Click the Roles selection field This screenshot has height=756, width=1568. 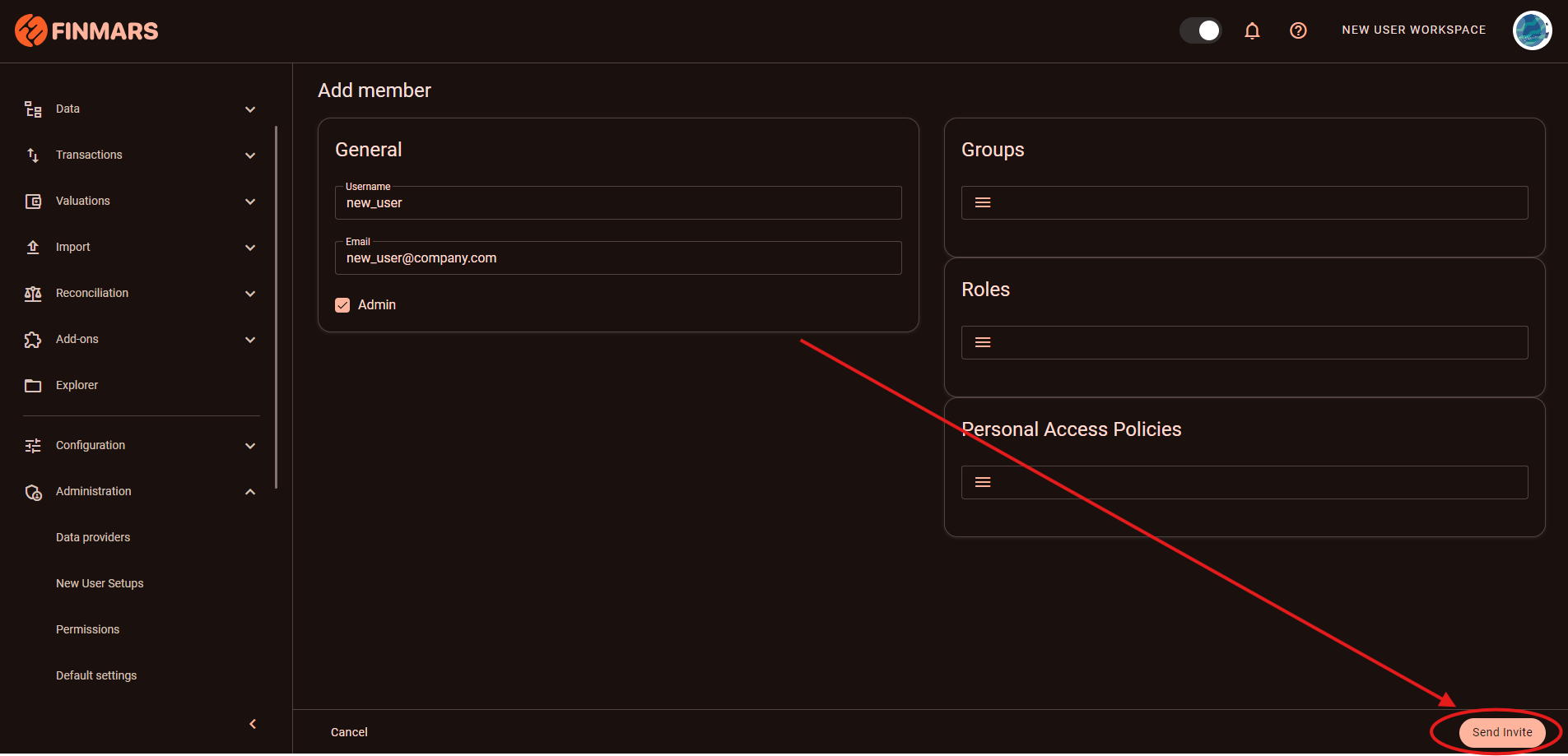pyautogui.click(x=1245, y=342)
